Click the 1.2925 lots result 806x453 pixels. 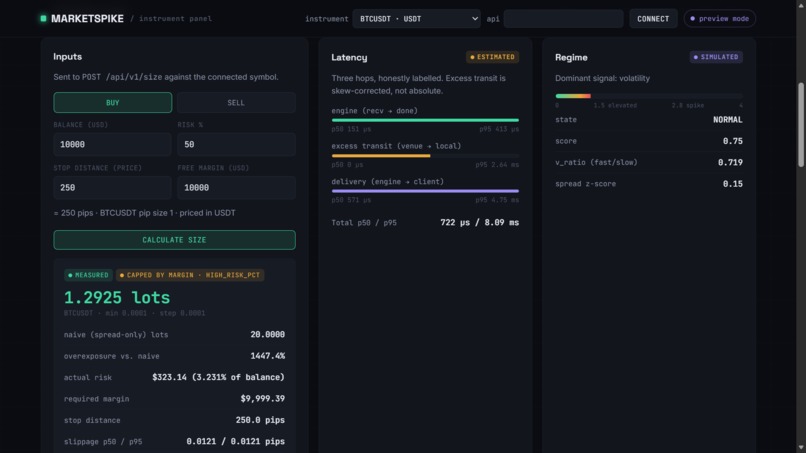pyautogui.click(x=117, y=298)
